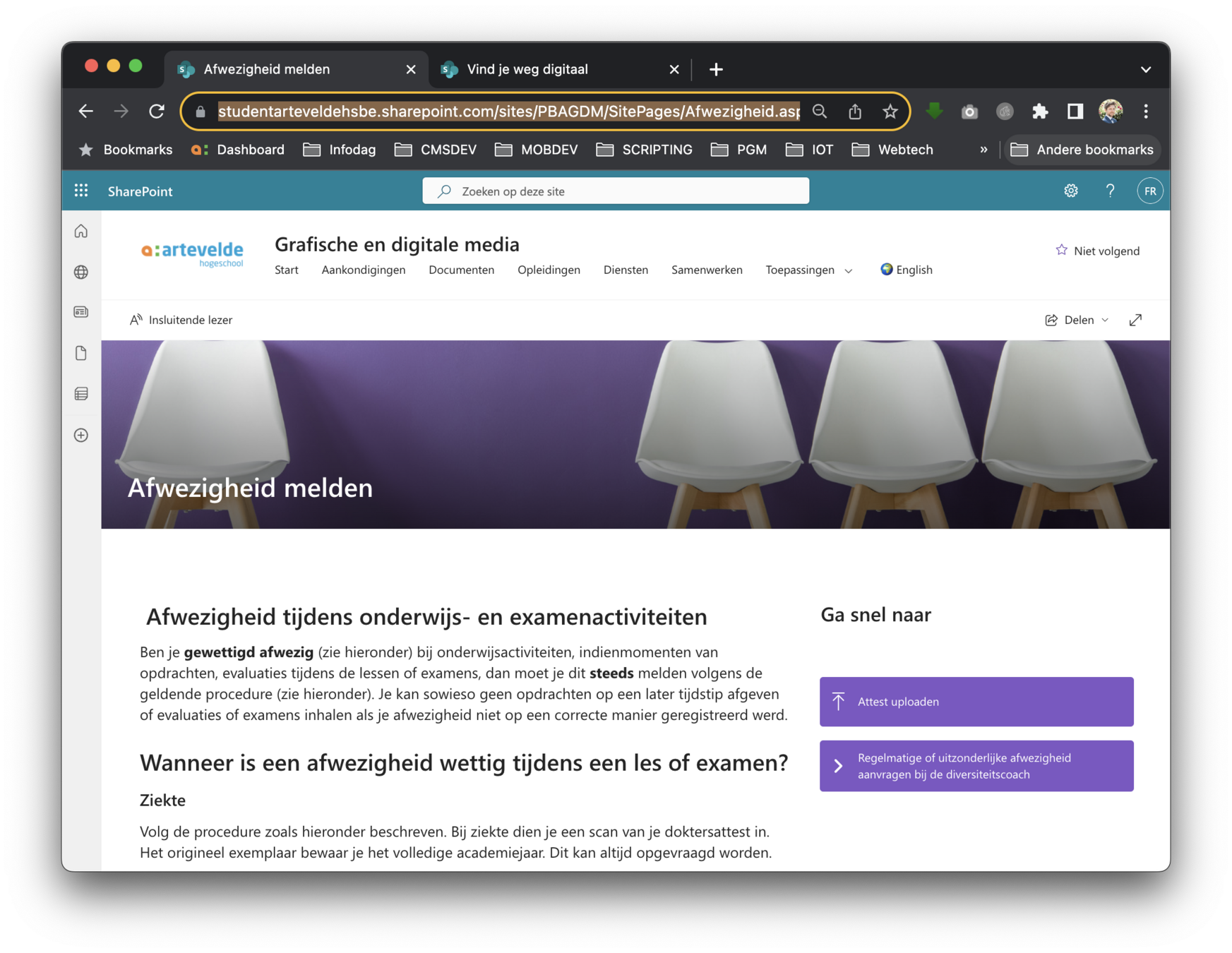Open Insluitende lezer
Viewport: 1232px width, 953px height.
[x=181, y=320]
